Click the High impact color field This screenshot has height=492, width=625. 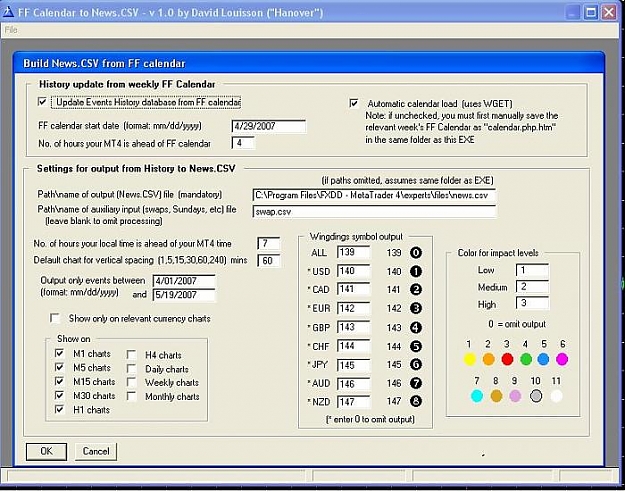click(532, 303)
